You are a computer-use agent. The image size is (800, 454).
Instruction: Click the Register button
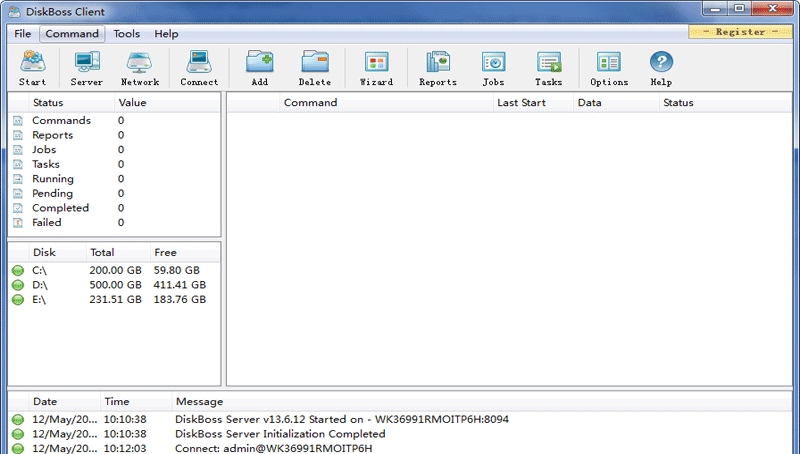click(740, 32)
